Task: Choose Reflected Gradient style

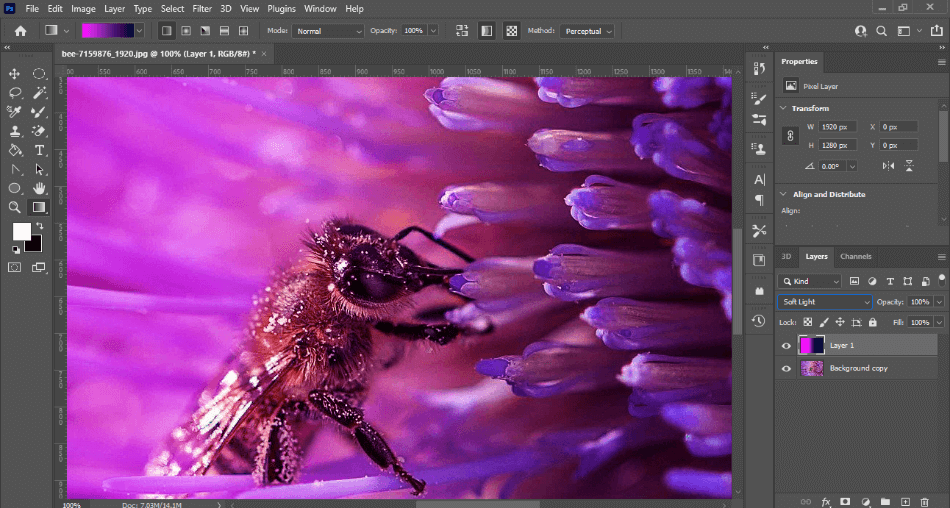Action: (x=224, y=31)
